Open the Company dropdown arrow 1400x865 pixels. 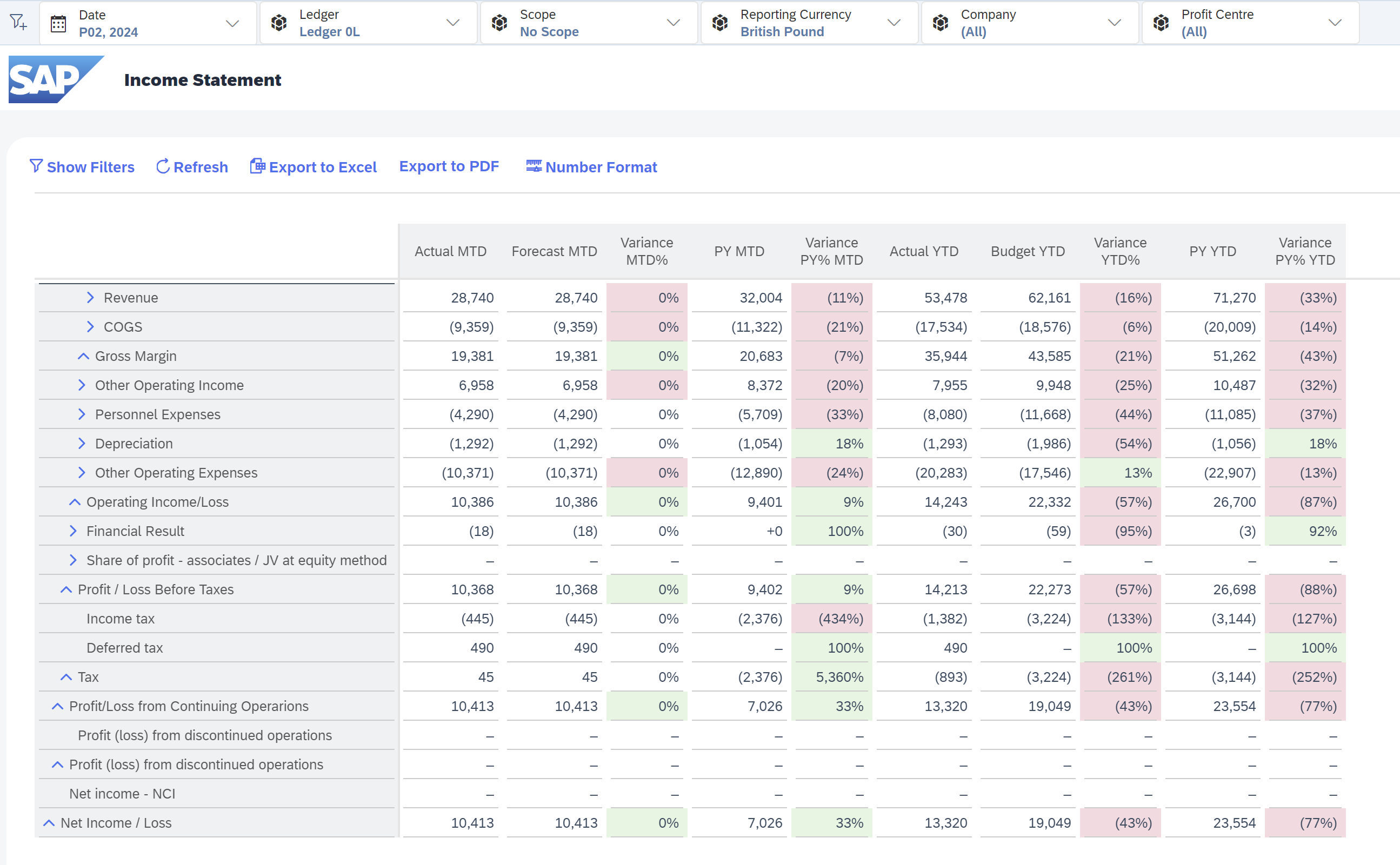click(1114, 23)
